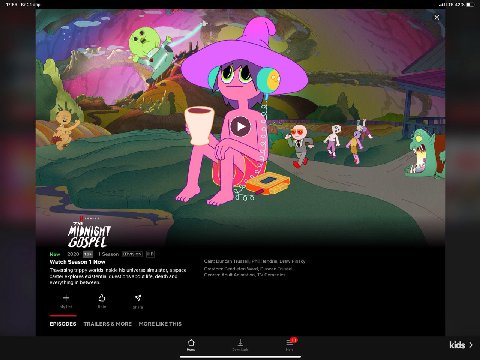Go to Home in the bottom bar
The width and height of the screenshot is (480, 360).
[x=191, y=345]
